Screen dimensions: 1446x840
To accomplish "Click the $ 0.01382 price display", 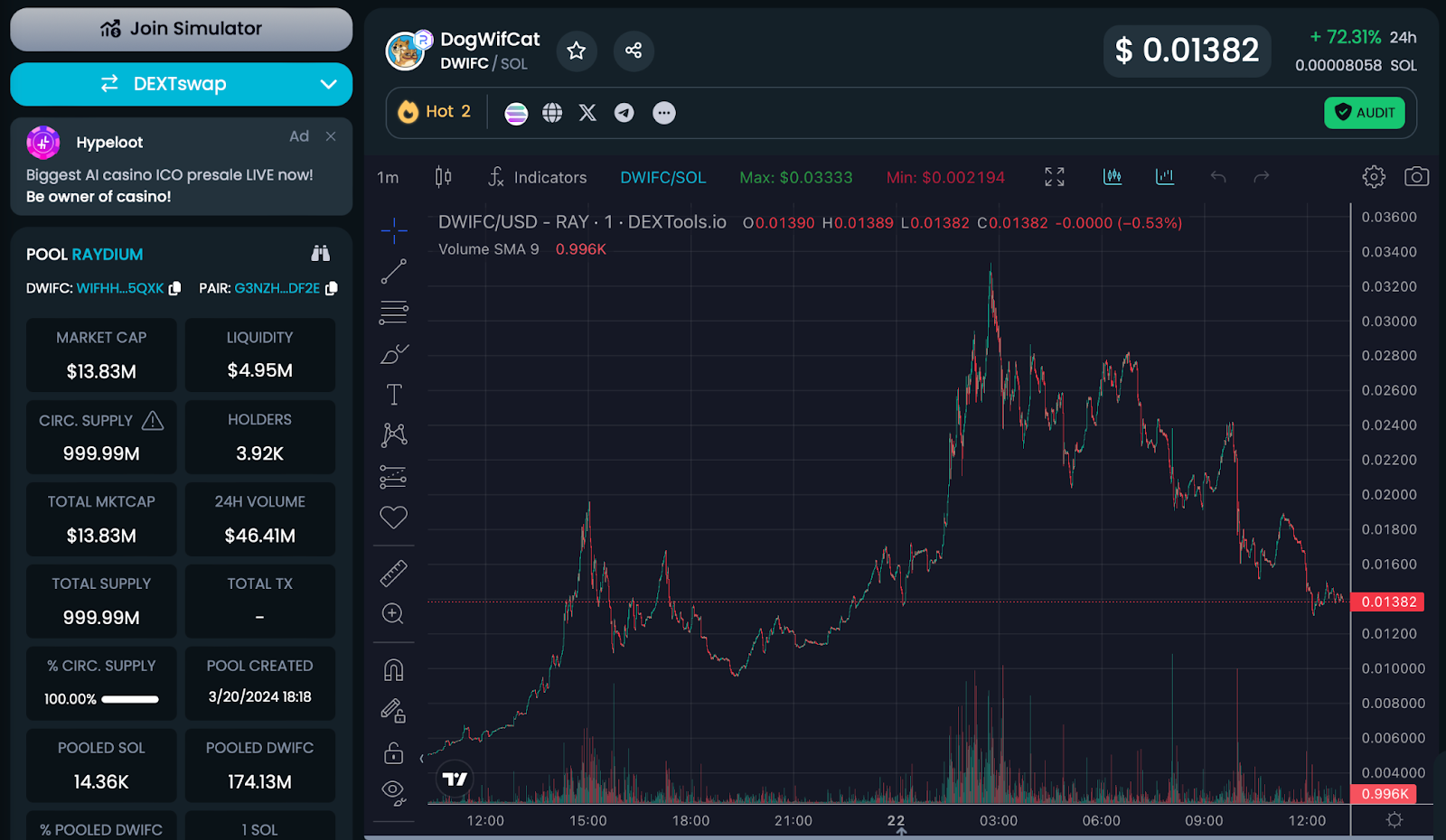I will 1187,51.
